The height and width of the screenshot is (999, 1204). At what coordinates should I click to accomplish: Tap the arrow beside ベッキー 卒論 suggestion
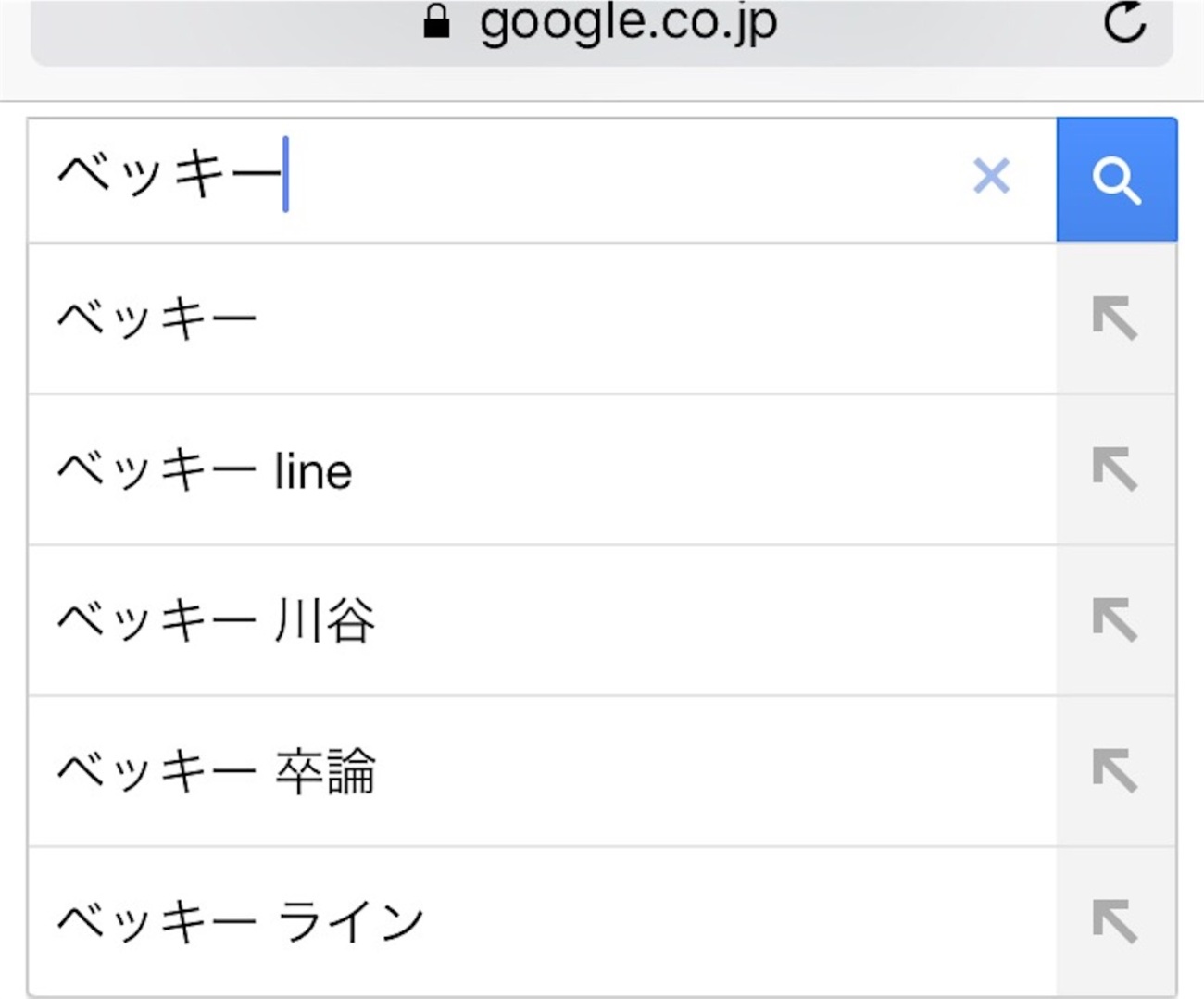[x=1114, y=770]
